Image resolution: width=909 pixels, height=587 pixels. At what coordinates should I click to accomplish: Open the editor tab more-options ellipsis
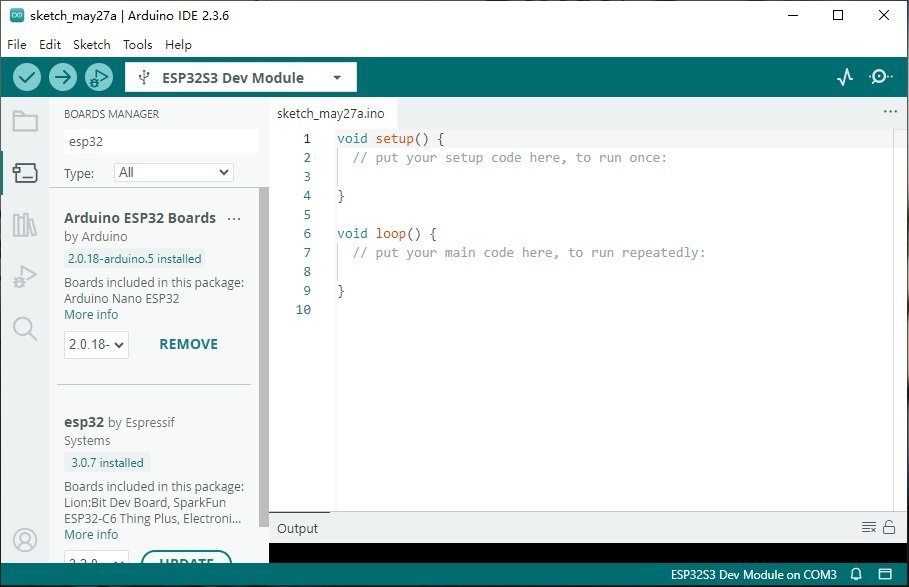point(890,111)
